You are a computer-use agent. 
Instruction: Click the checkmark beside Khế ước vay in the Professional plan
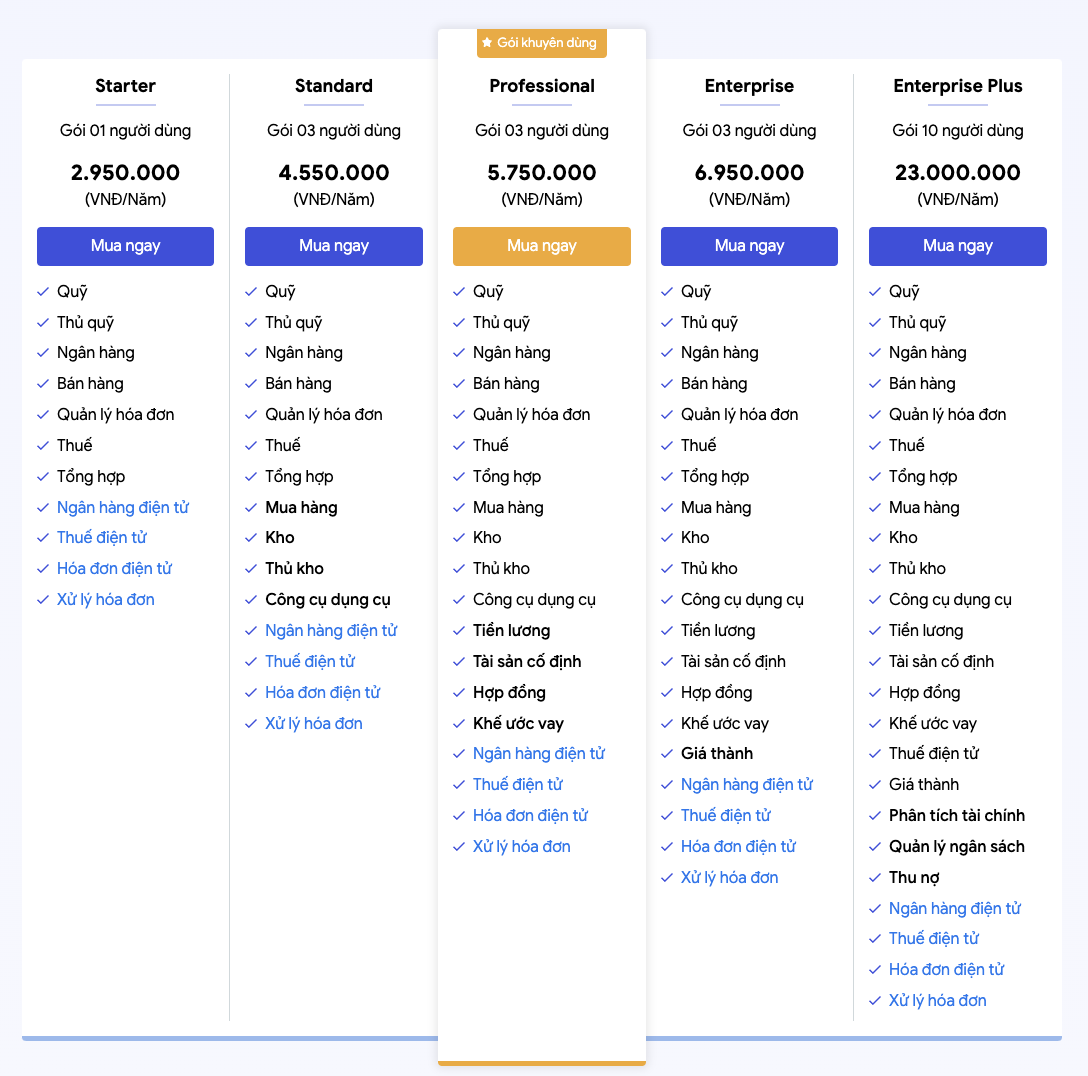(x=459, y=724)
